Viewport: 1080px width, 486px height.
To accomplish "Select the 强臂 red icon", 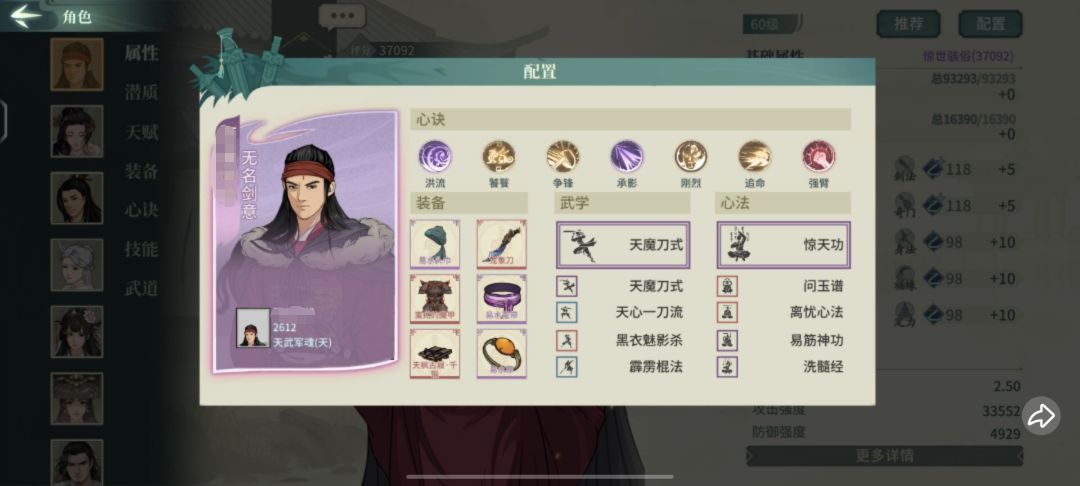I will (x=819, y=156).
